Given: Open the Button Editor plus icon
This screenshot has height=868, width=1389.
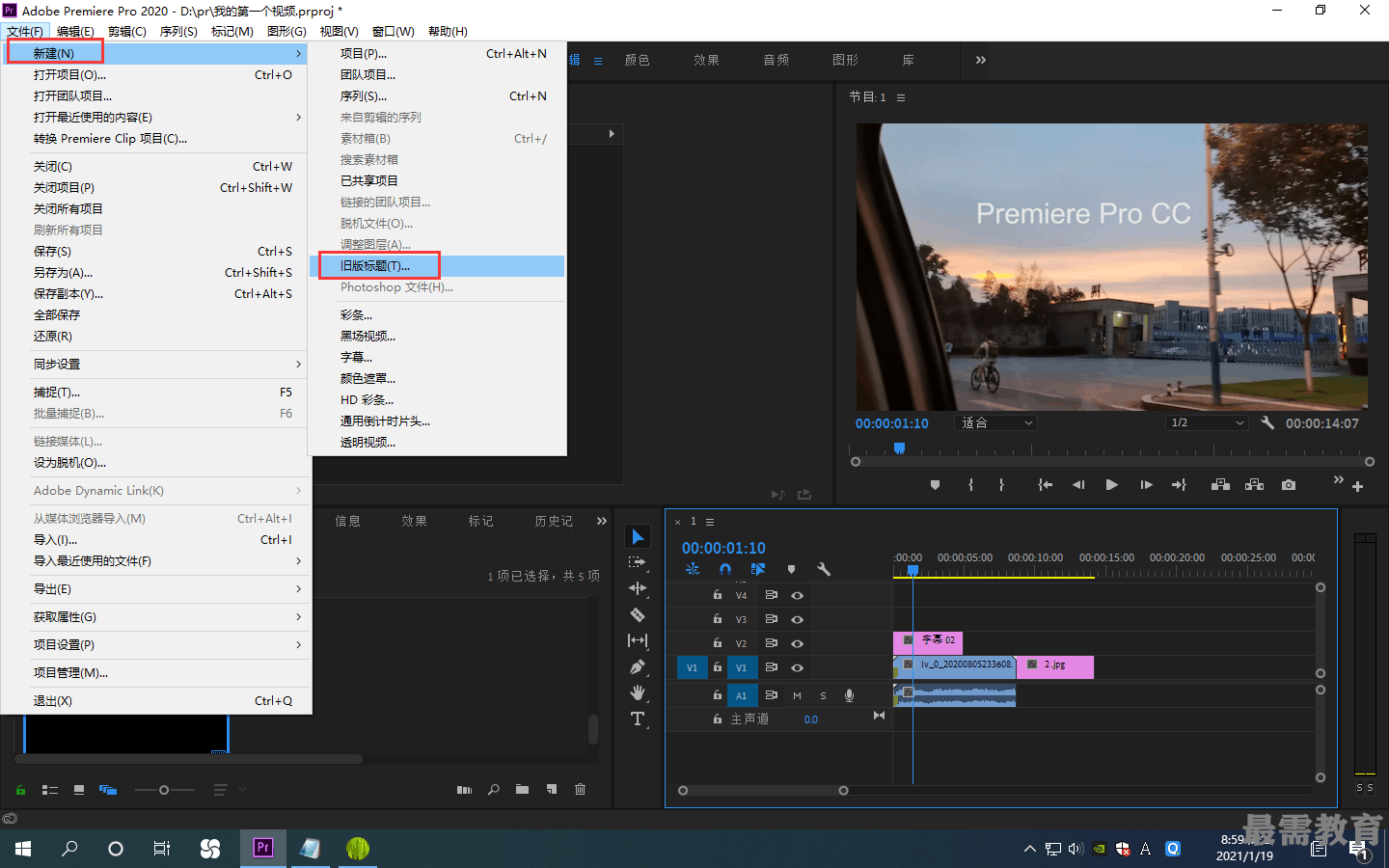Looking at the screenshot, I should coord(1357,486).
